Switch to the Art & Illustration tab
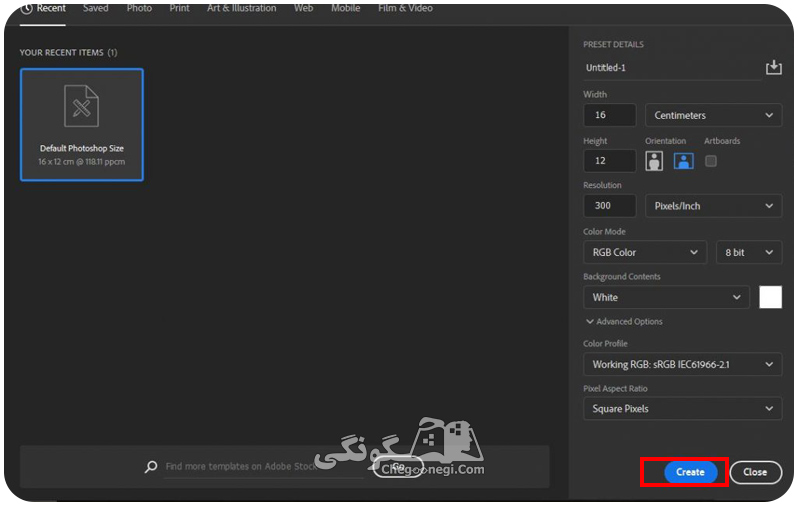This screenshot has height=508, width=798. point(242,8)
